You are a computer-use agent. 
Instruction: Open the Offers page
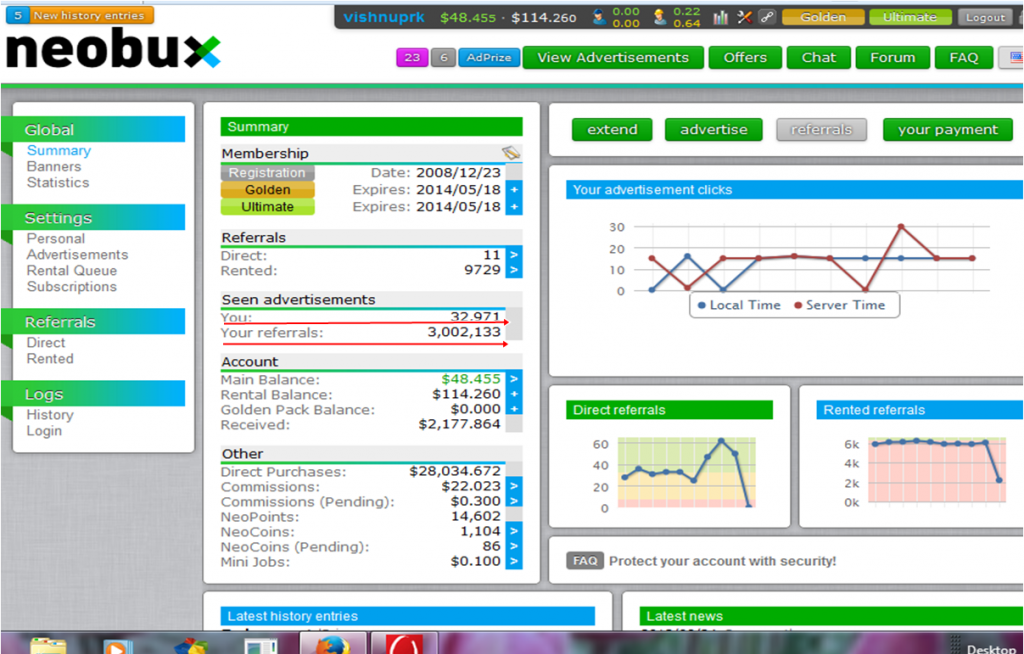point(745,57)
